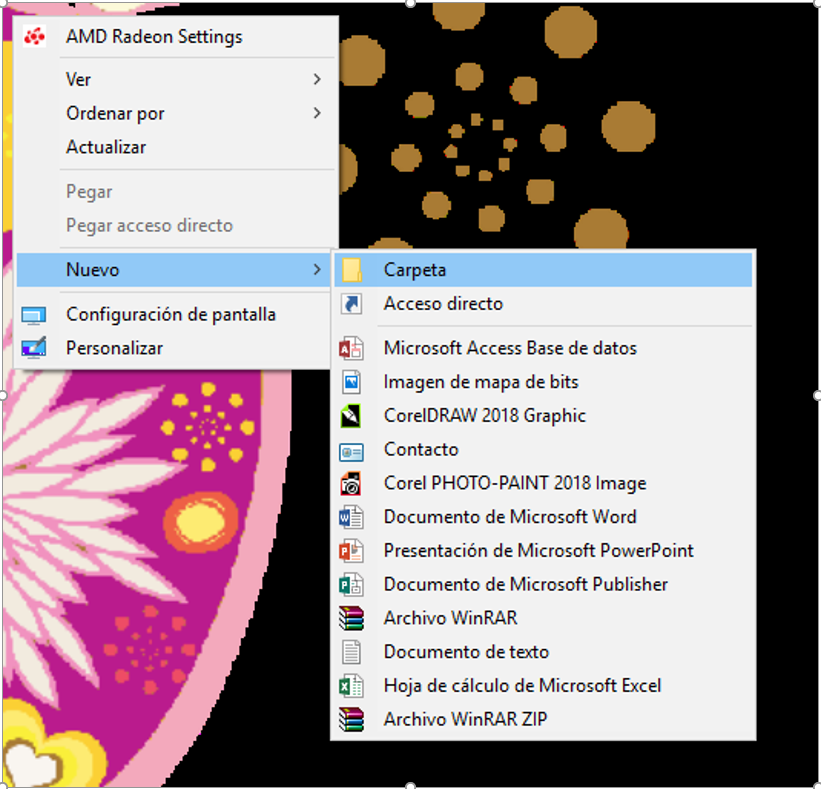Click the Imagen de mapa de bits icon

tap(351, 382)
